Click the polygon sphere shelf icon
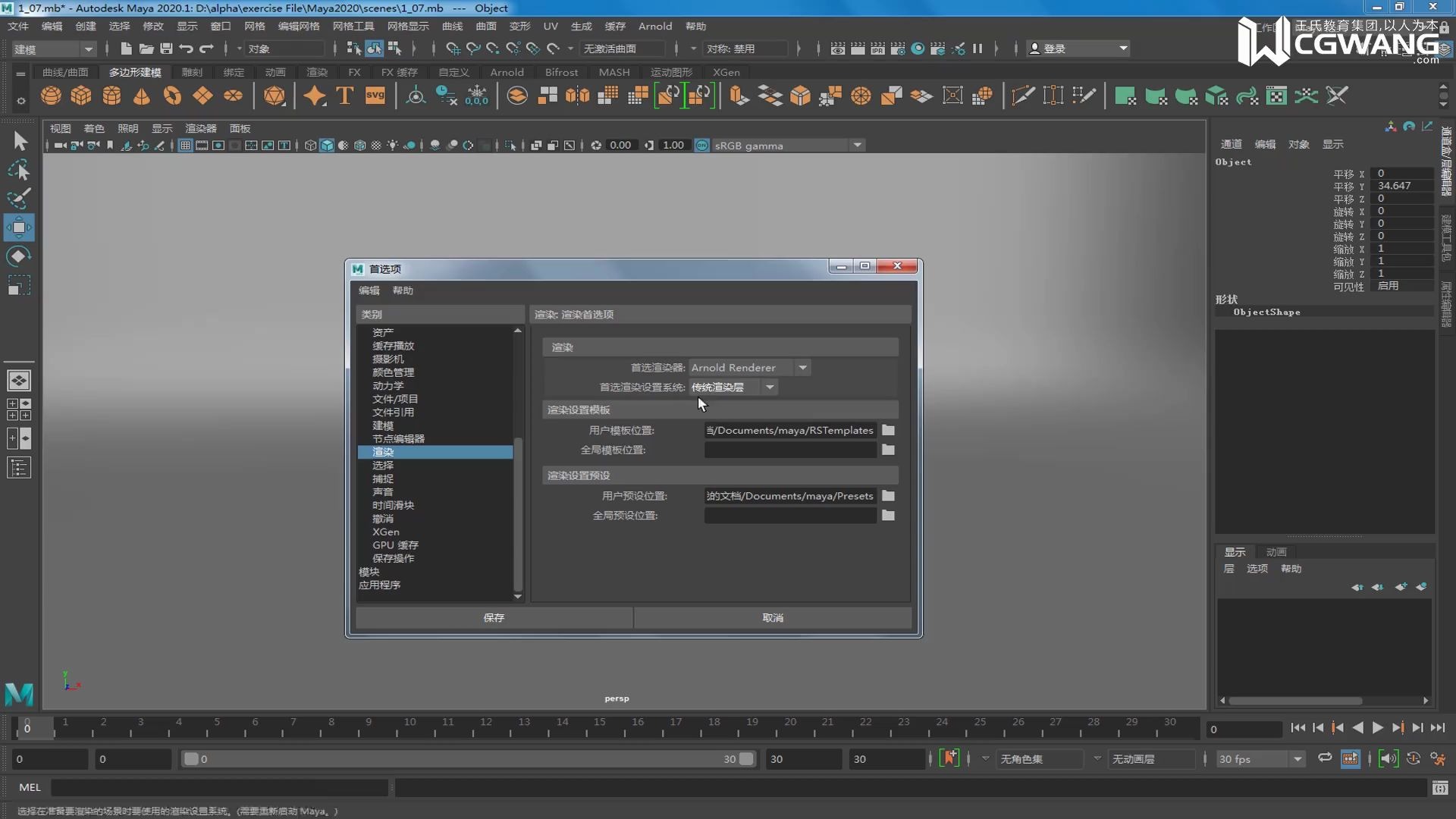 (x=51, y=96)
